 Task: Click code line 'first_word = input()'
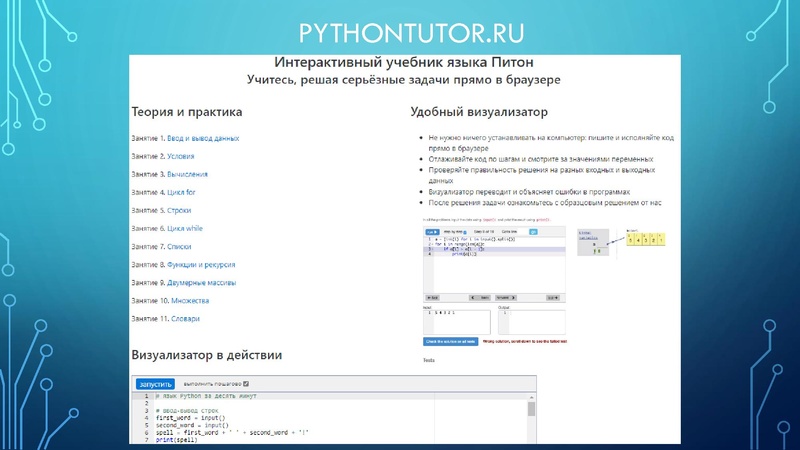[190, 418]
